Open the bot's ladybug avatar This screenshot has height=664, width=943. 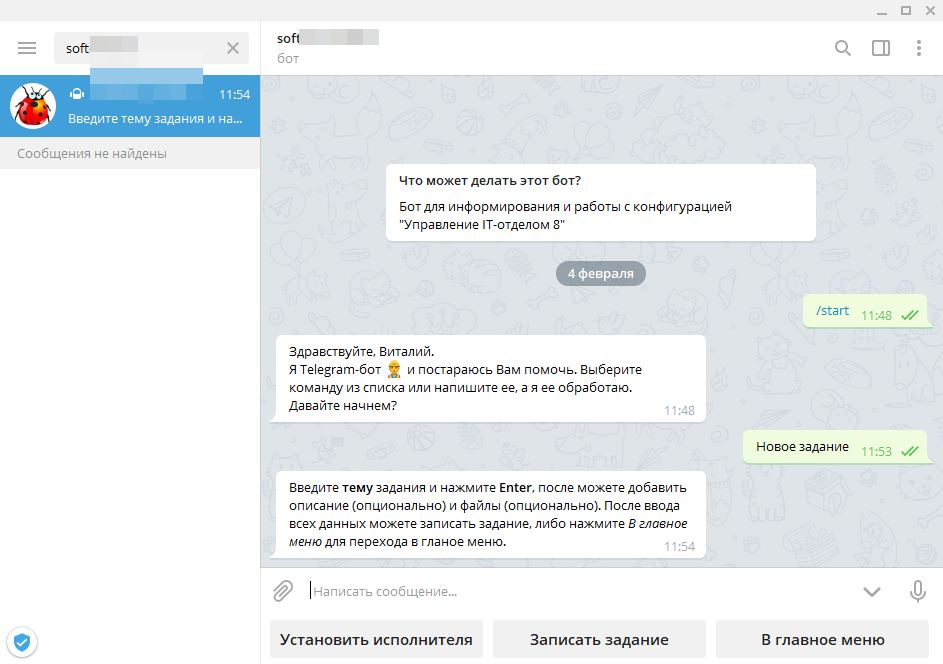33,105
